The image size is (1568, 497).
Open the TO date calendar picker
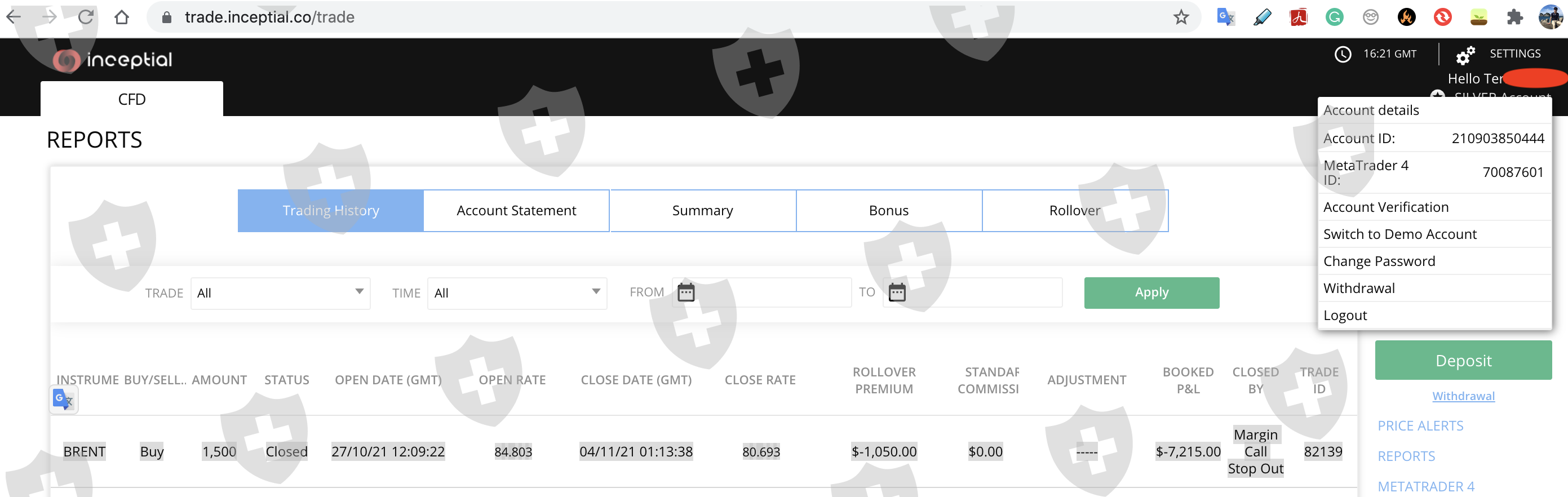coord(897,292)
